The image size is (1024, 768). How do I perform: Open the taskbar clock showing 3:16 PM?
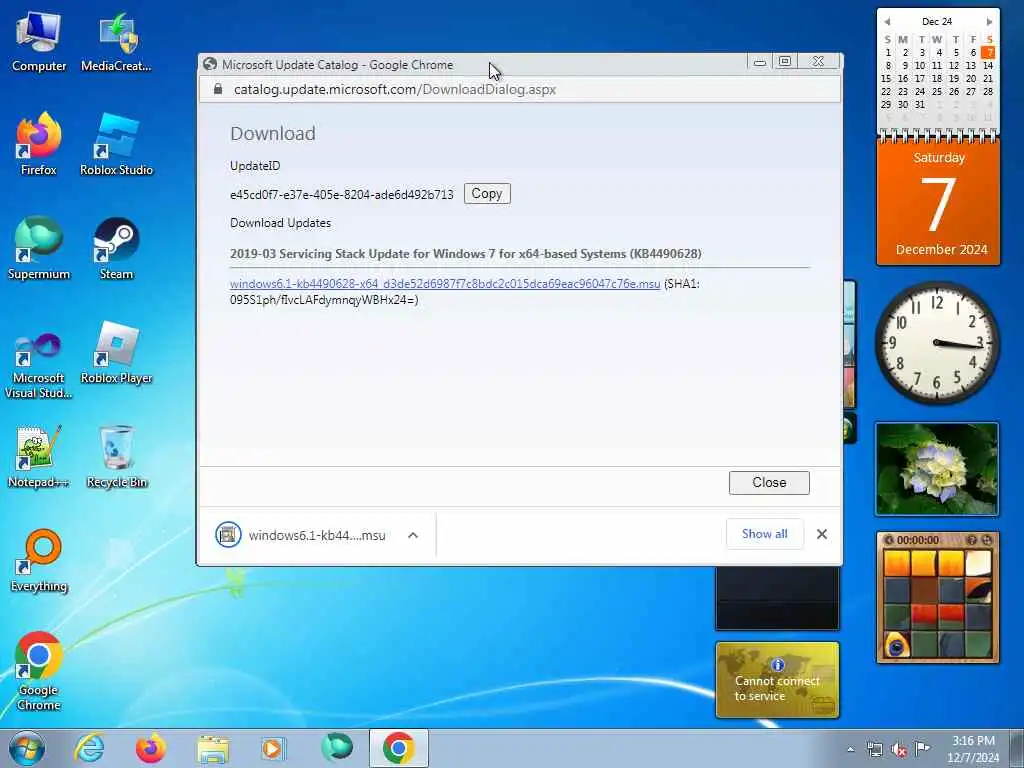pyautogui.click(x=973, y=749)
